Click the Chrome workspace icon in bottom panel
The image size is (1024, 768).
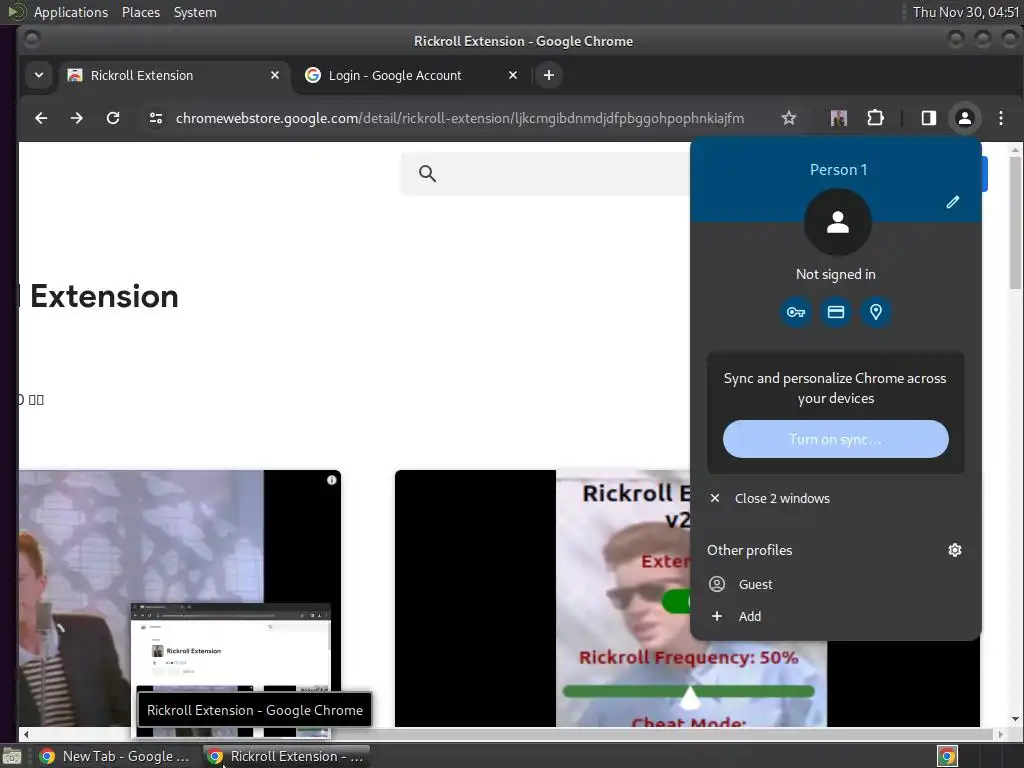tap(947, 756)
